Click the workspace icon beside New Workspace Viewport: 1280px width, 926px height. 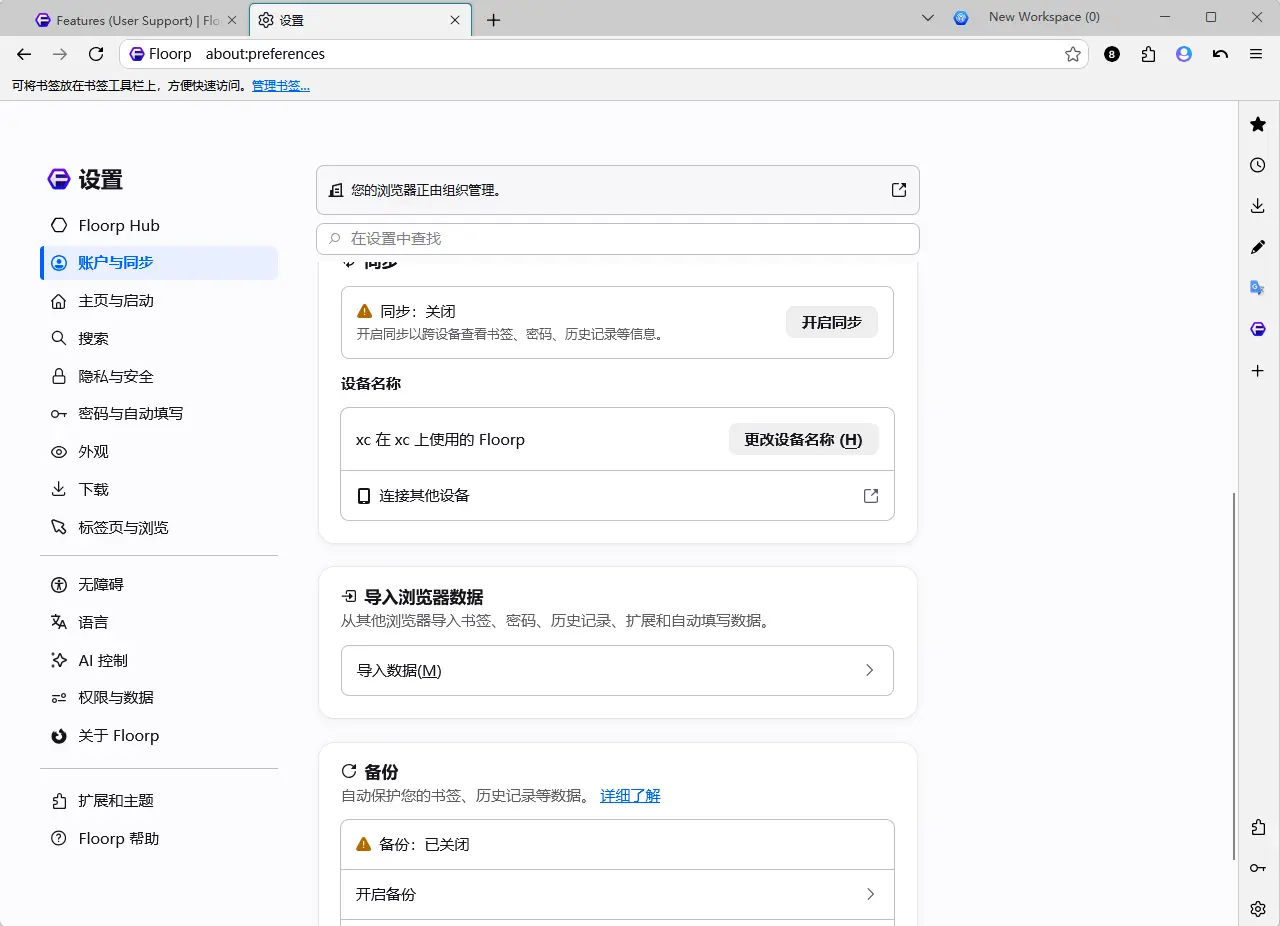pos(961,18)
